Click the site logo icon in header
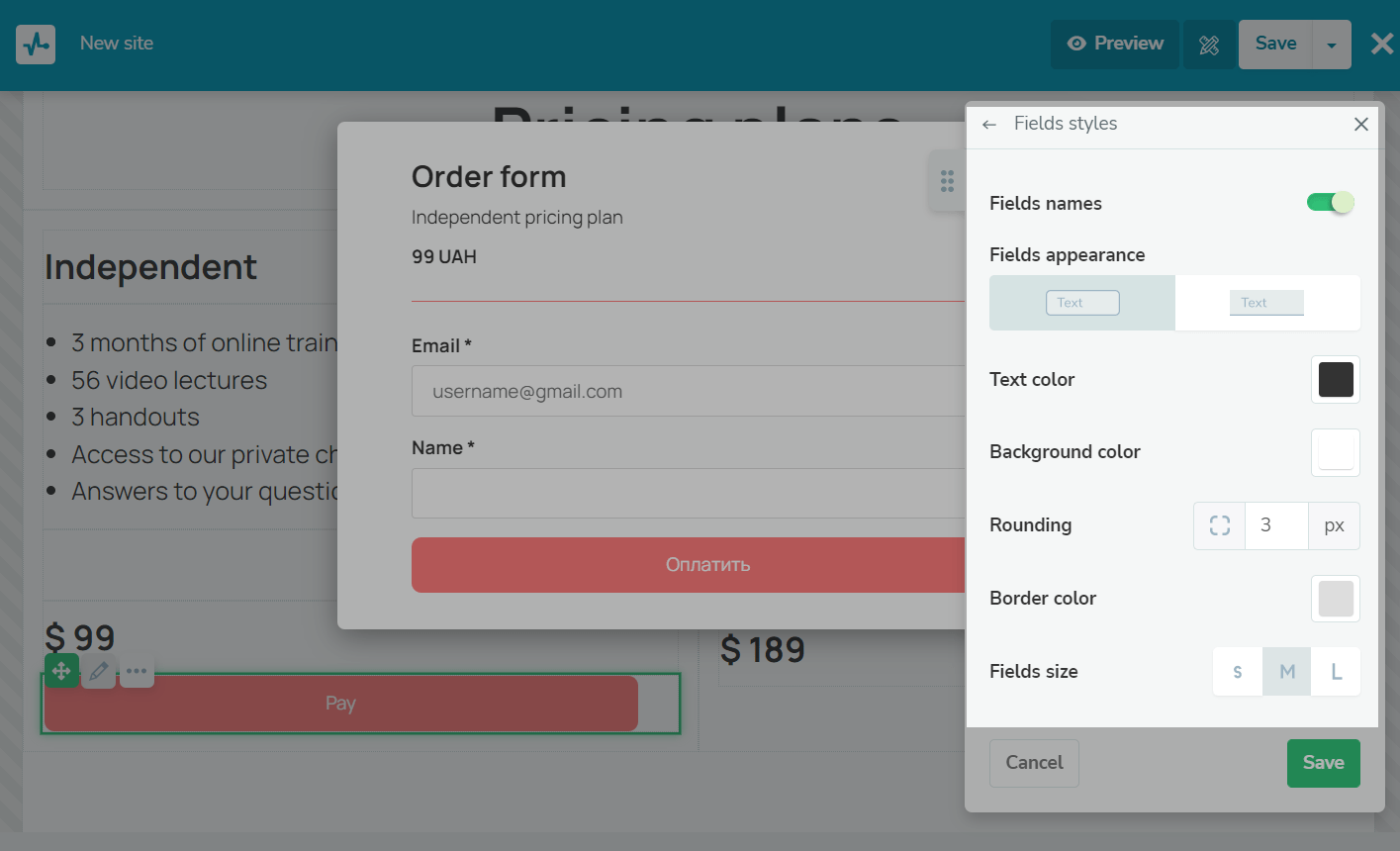The height and width of the screenshot is (851, 1400). pyautogui.click(x=36, y=45)
